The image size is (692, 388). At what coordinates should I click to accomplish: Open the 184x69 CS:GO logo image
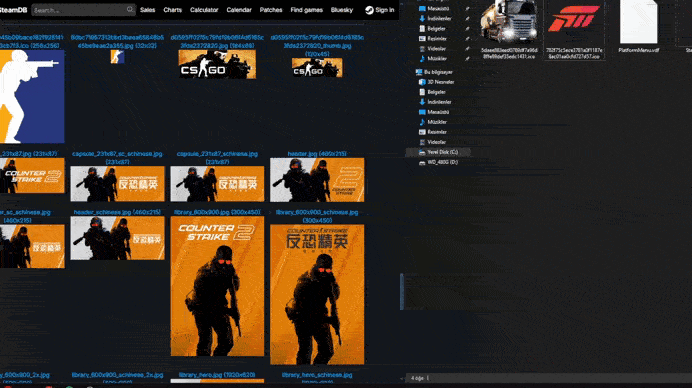click(x=217, y=64)
